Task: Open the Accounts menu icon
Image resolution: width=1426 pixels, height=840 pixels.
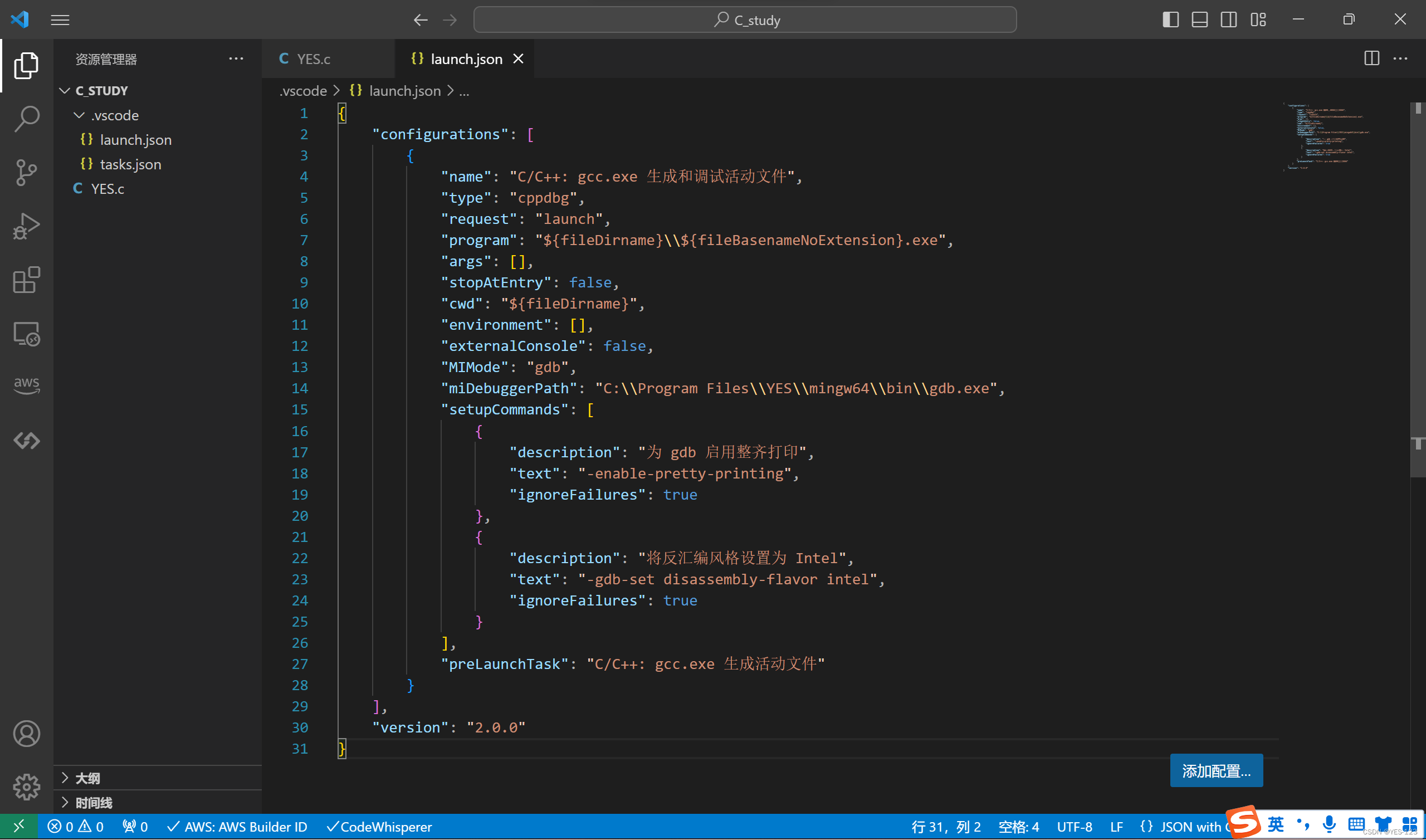Action: (x=26, y=734)
